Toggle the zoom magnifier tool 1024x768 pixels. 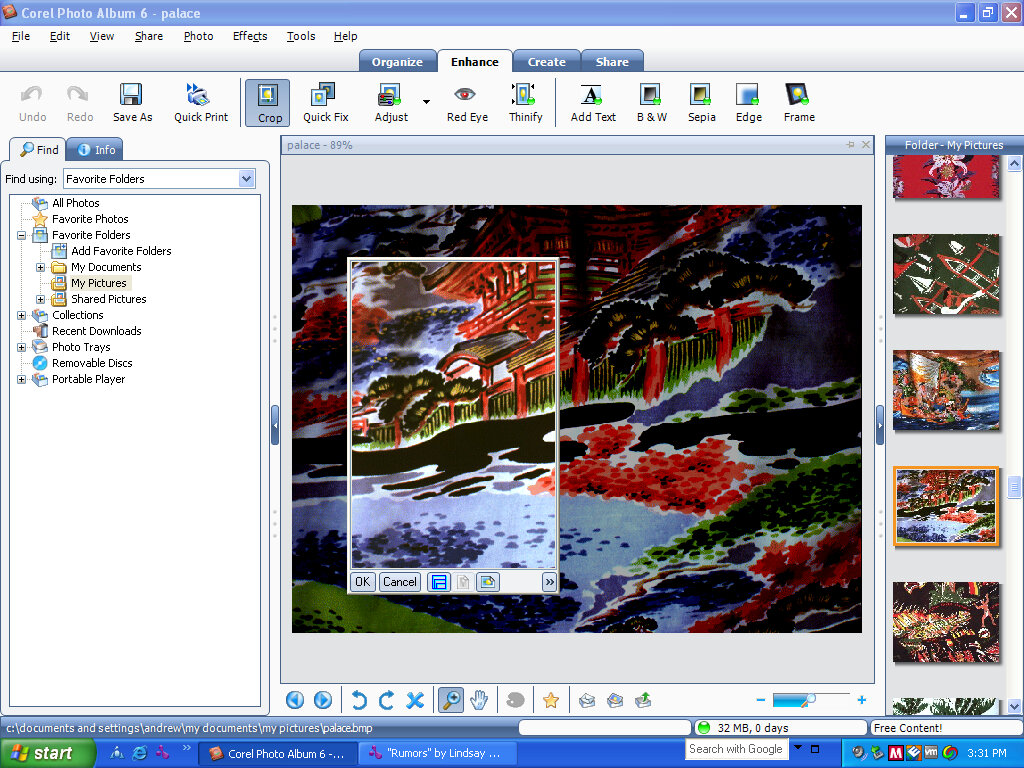451,701
